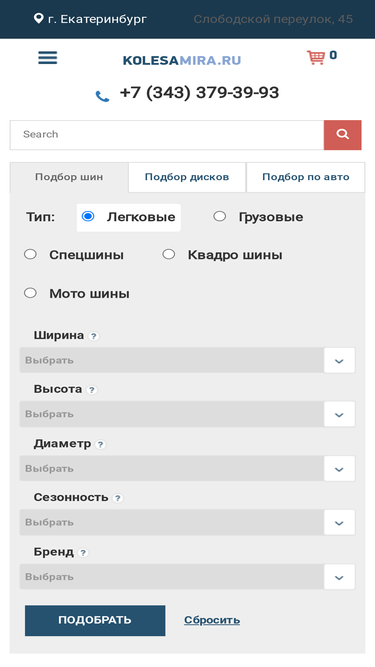Select the Грузовые tire type radio
The image size is (375, 667).
tap(219, 217)
